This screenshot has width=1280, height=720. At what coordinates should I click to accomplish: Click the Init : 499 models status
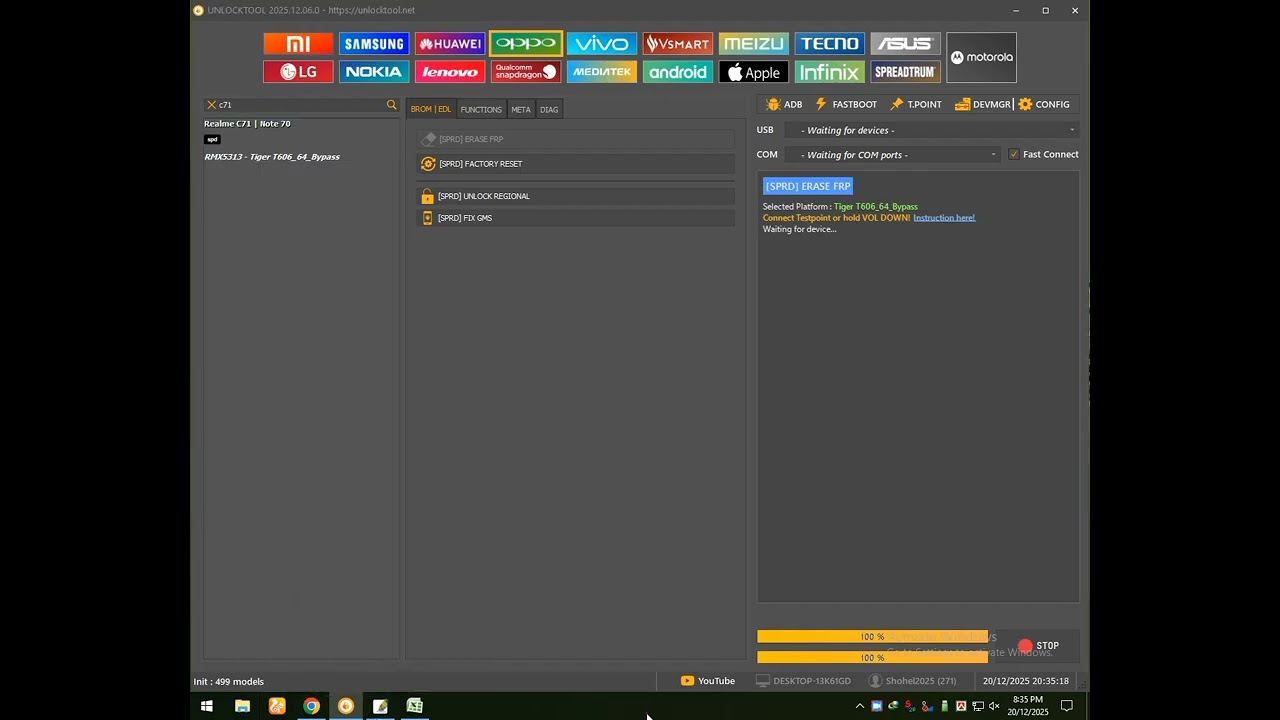click(229, 682)
